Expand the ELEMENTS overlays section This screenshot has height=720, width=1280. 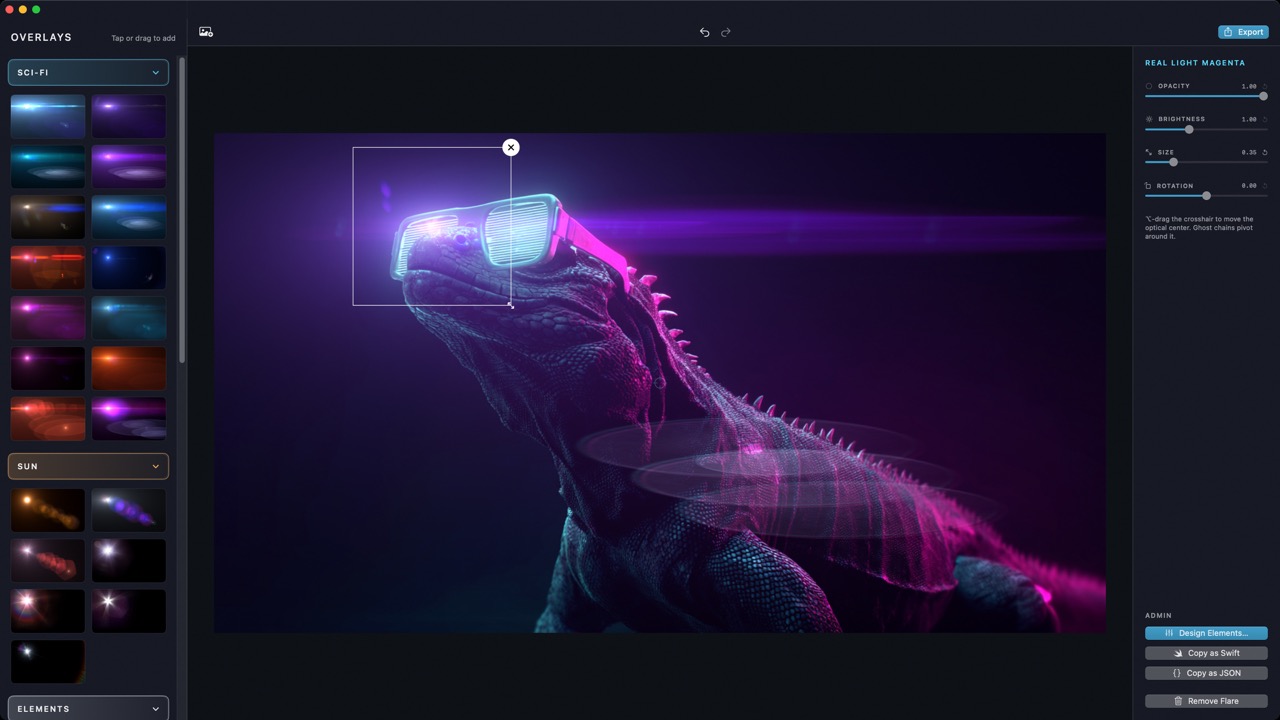88,708
